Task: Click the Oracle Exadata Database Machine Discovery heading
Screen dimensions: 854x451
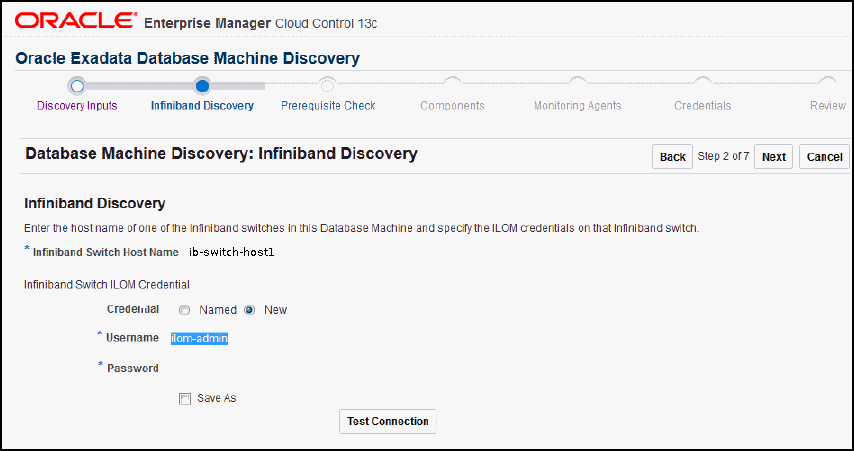Action: [187, 58]
